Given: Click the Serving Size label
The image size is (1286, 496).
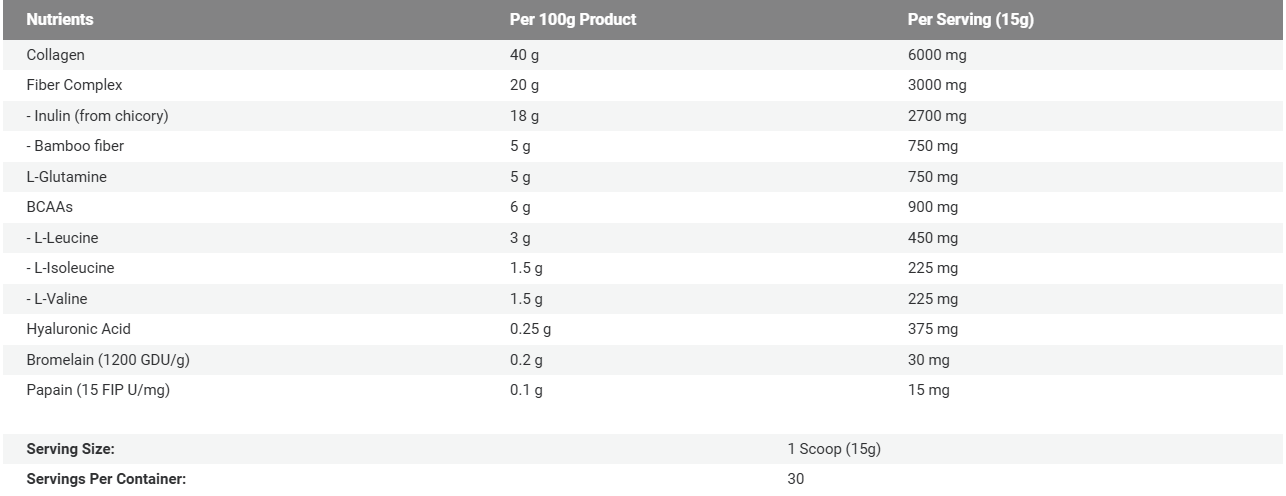Looking at the screenshot, I should pos(70,450).
